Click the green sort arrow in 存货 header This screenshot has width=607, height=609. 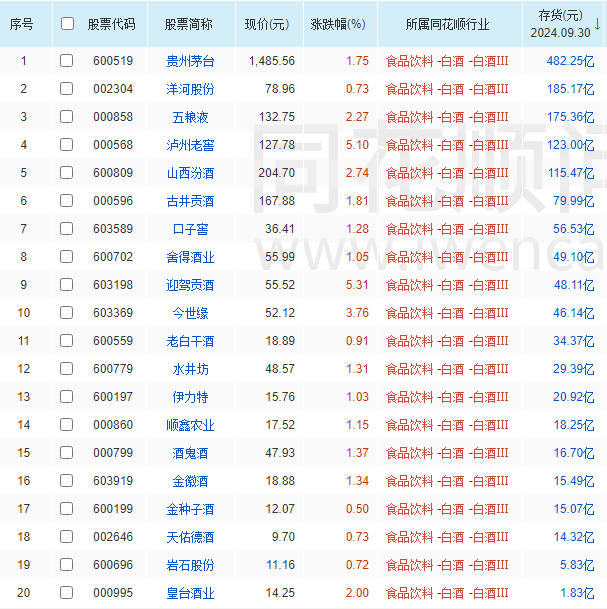click(597, 24)
